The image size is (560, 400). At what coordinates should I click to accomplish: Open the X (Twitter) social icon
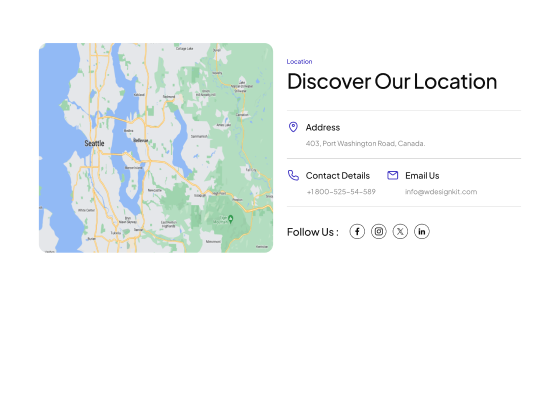point(400,231)
